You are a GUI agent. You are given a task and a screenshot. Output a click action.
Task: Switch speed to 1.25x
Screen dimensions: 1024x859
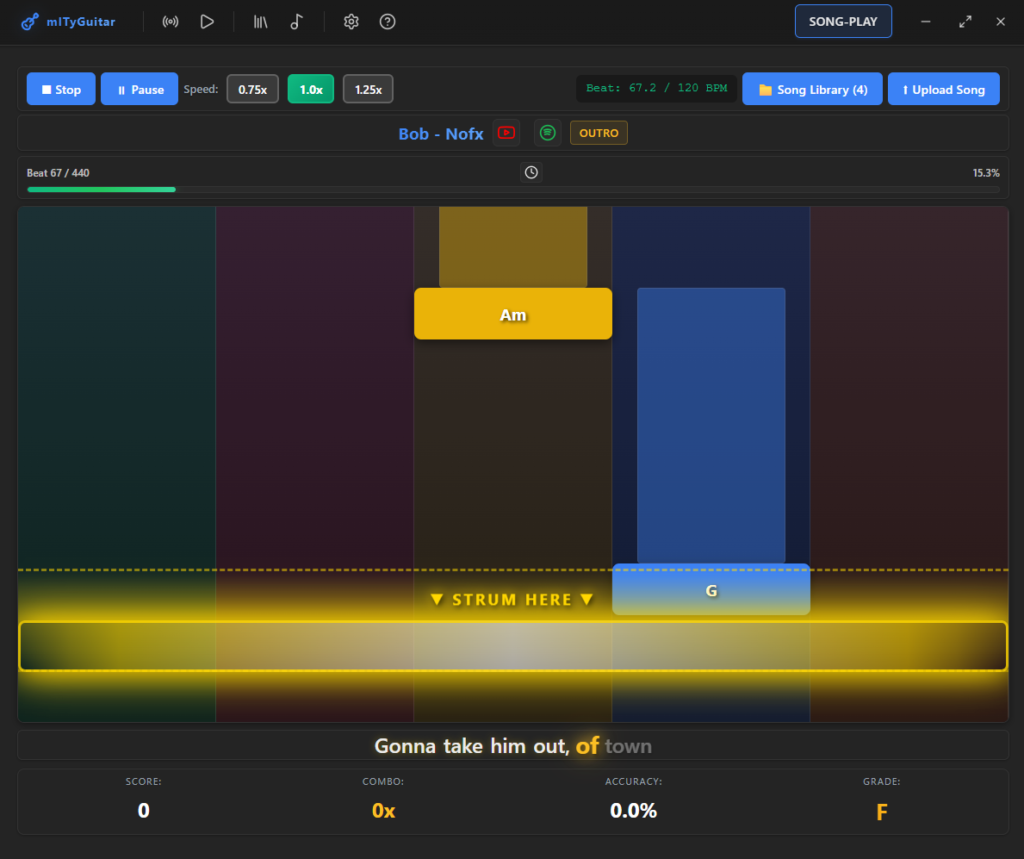pyautogui.click(x=368, y=89)
